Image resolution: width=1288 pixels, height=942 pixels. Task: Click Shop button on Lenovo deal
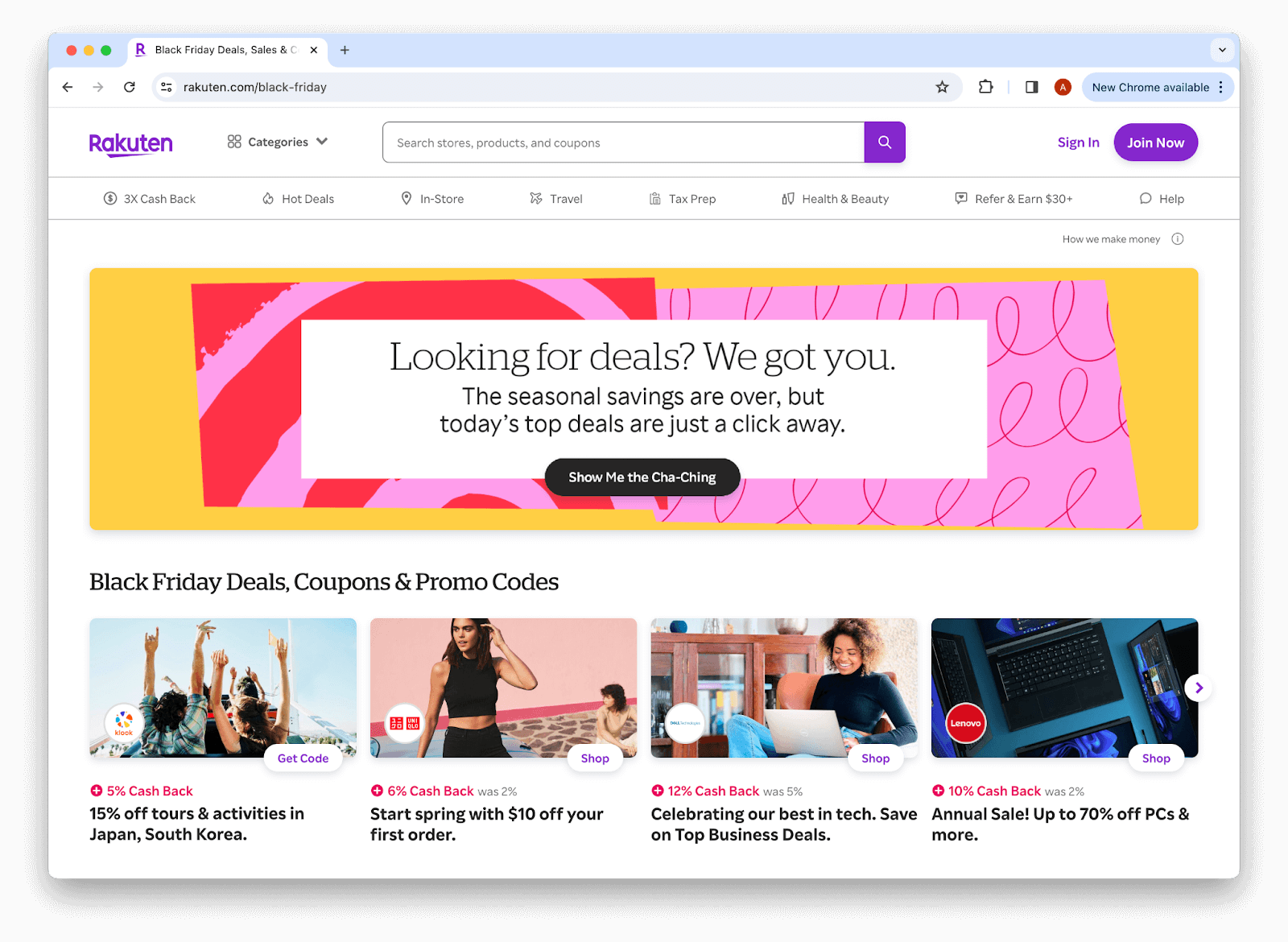(x=1156, y=758)
